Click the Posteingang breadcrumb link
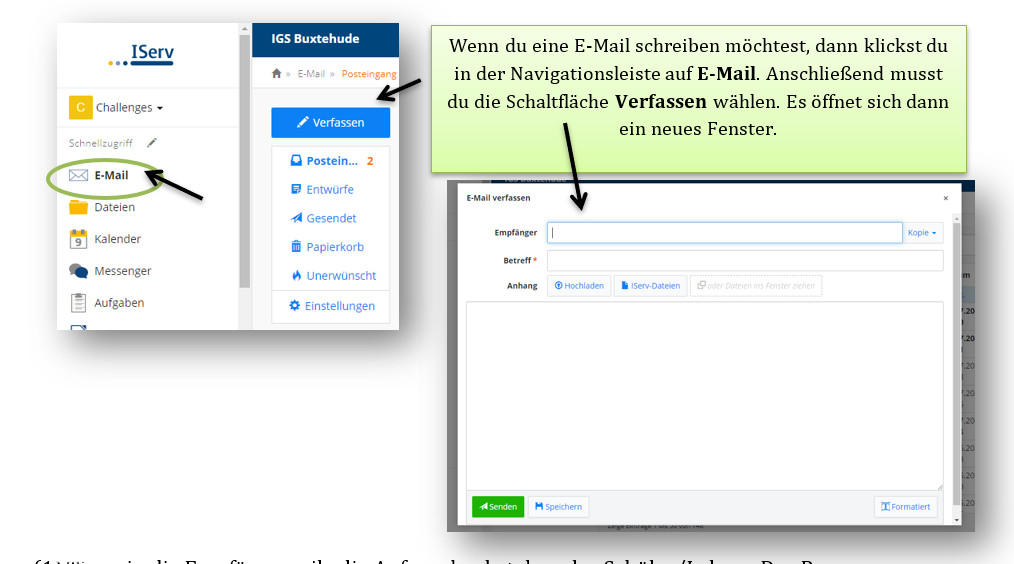The width and height of the screenshot is (1014, 564). pos(369,74)
